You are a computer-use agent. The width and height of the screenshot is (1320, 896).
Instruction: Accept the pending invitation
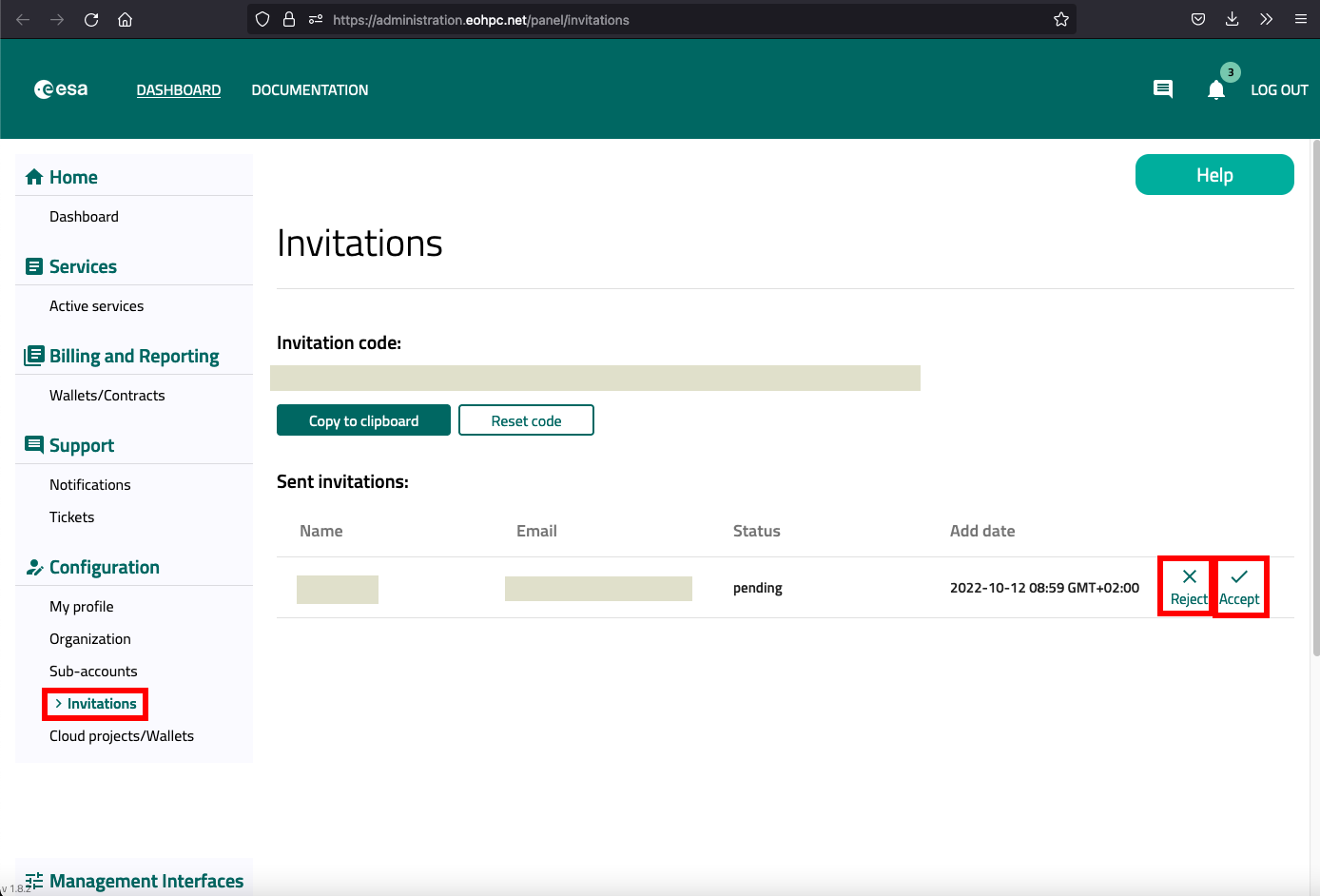coord(1239,587)
